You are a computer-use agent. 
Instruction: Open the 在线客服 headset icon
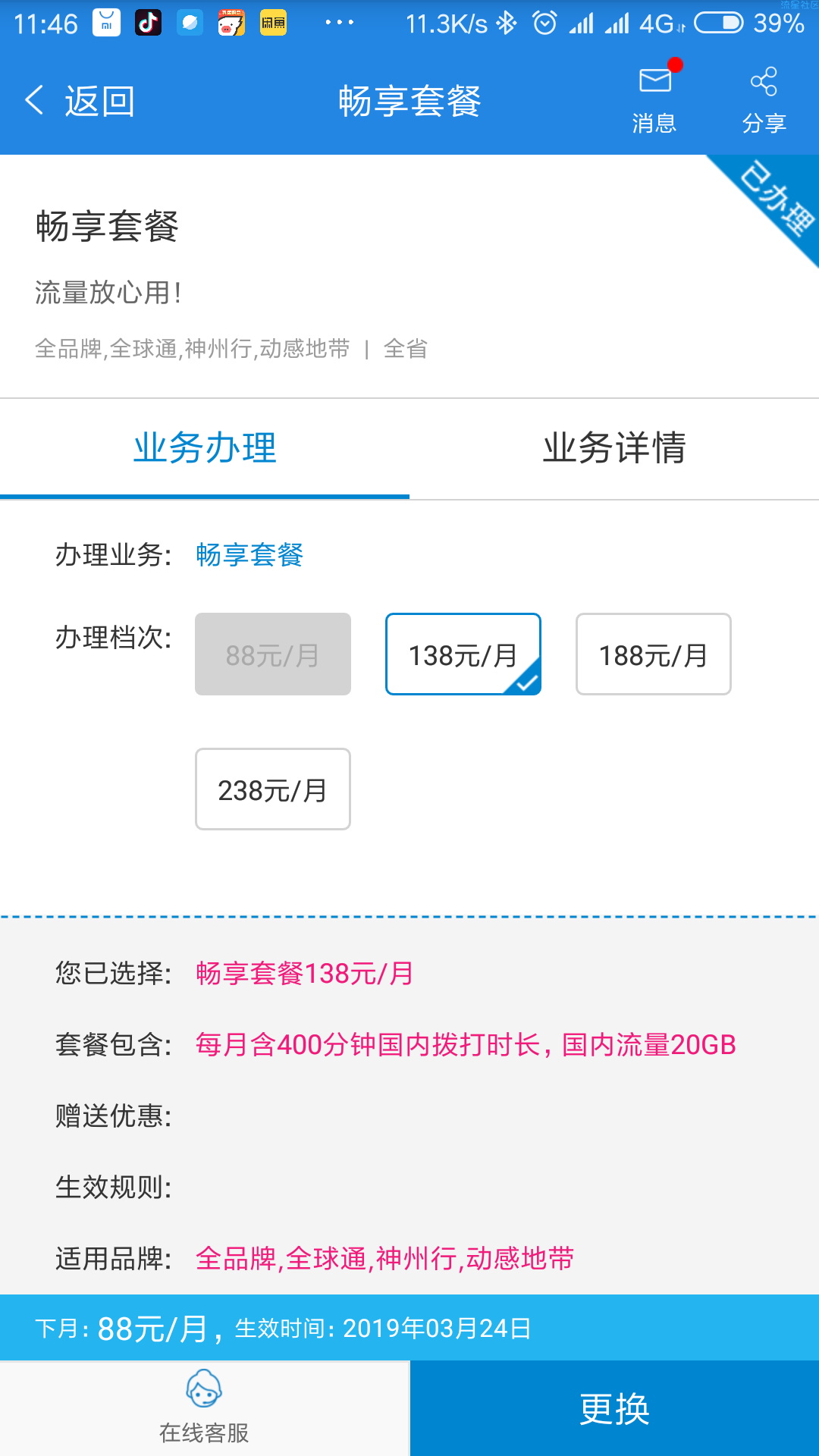click(x=204, y=1389)
